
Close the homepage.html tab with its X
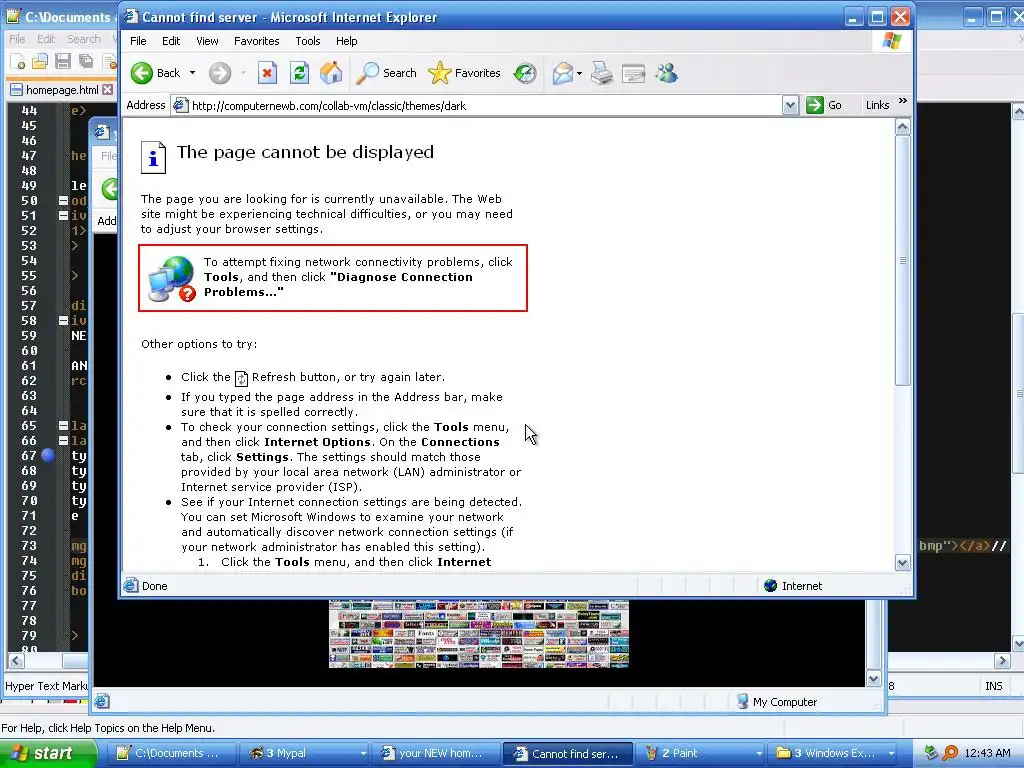pos(108,89)
